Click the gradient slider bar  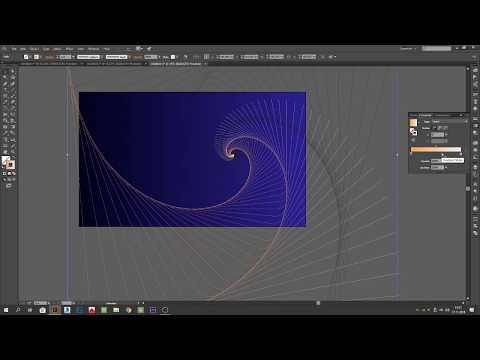click(x=436, y=150)
